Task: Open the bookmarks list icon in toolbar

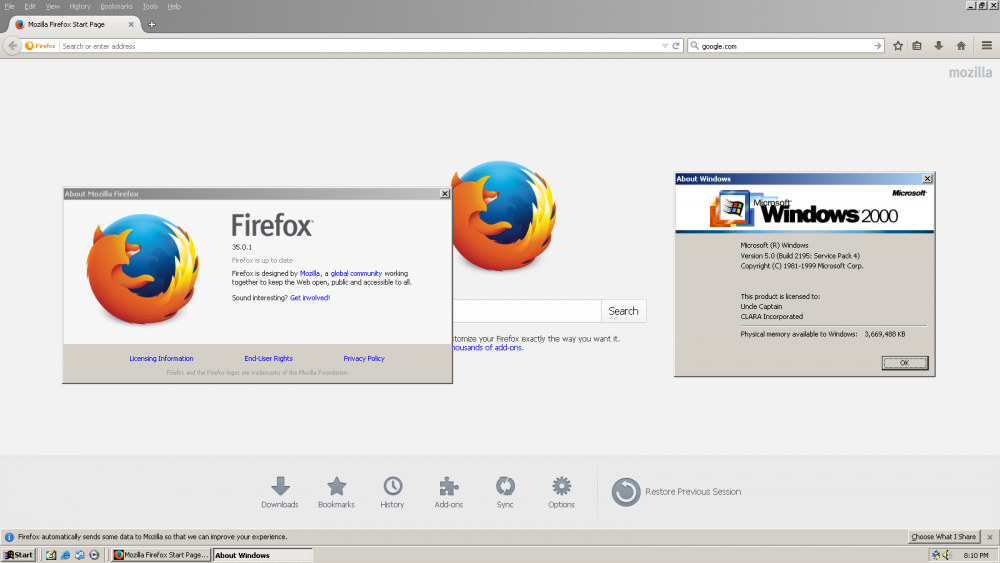Action: click(x=917, y=46)
